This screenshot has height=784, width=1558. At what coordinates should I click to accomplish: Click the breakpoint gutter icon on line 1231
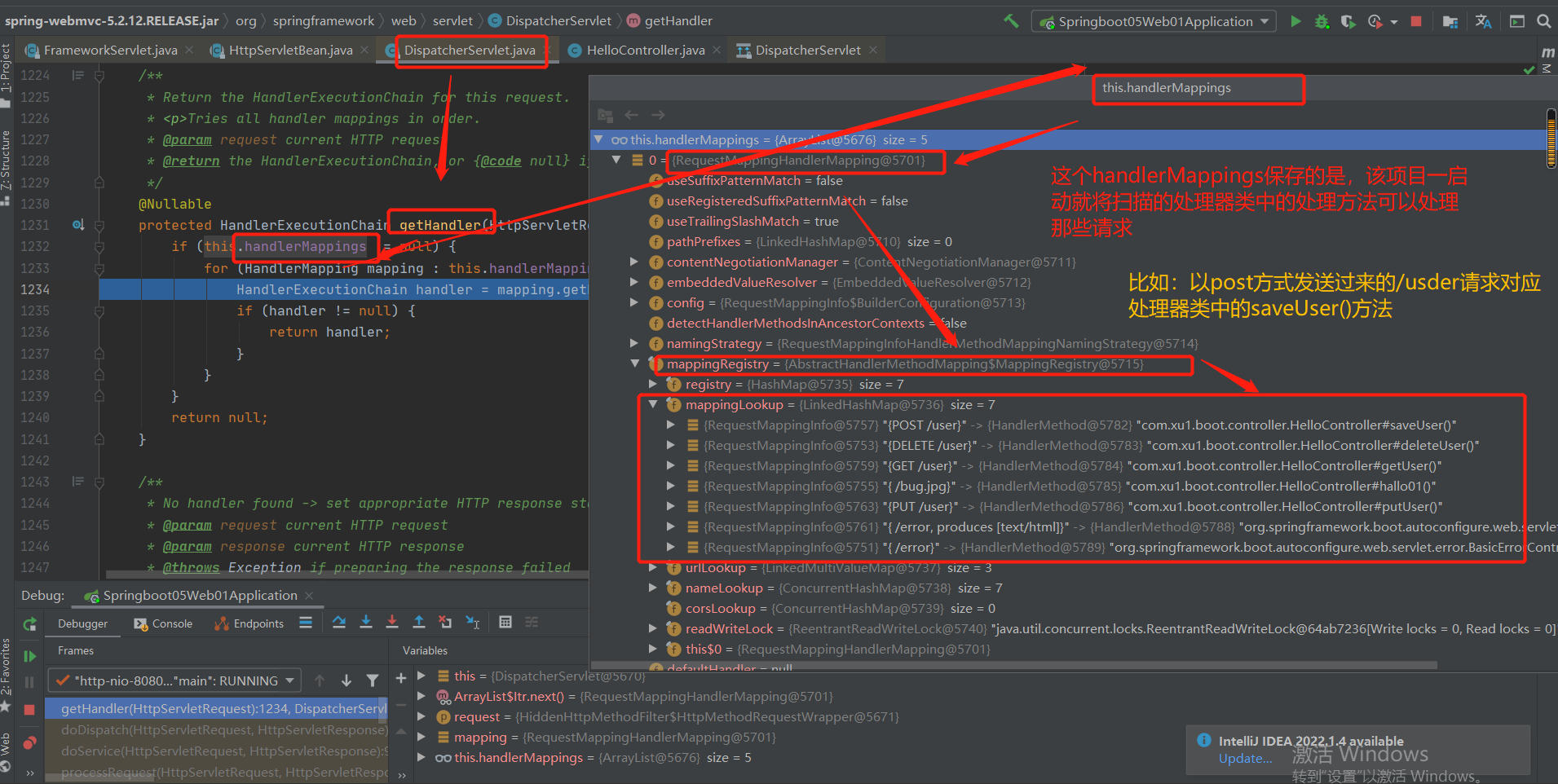point(78,224)
